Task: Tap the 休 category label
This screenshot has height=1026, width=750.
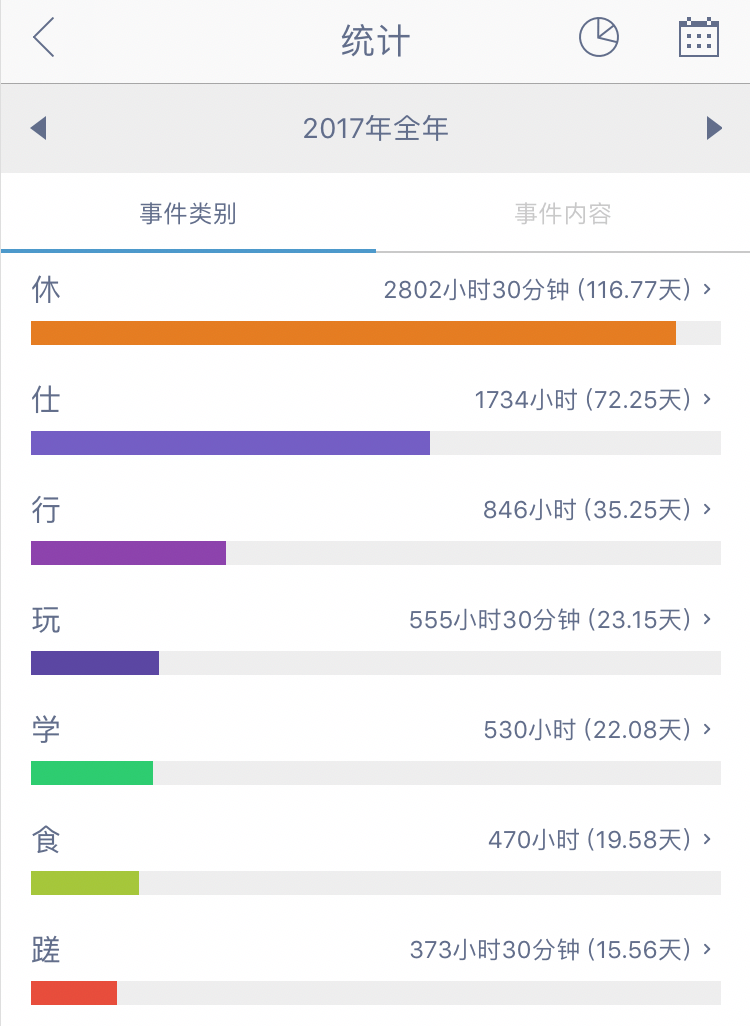Action: click(x=46, y=289)
